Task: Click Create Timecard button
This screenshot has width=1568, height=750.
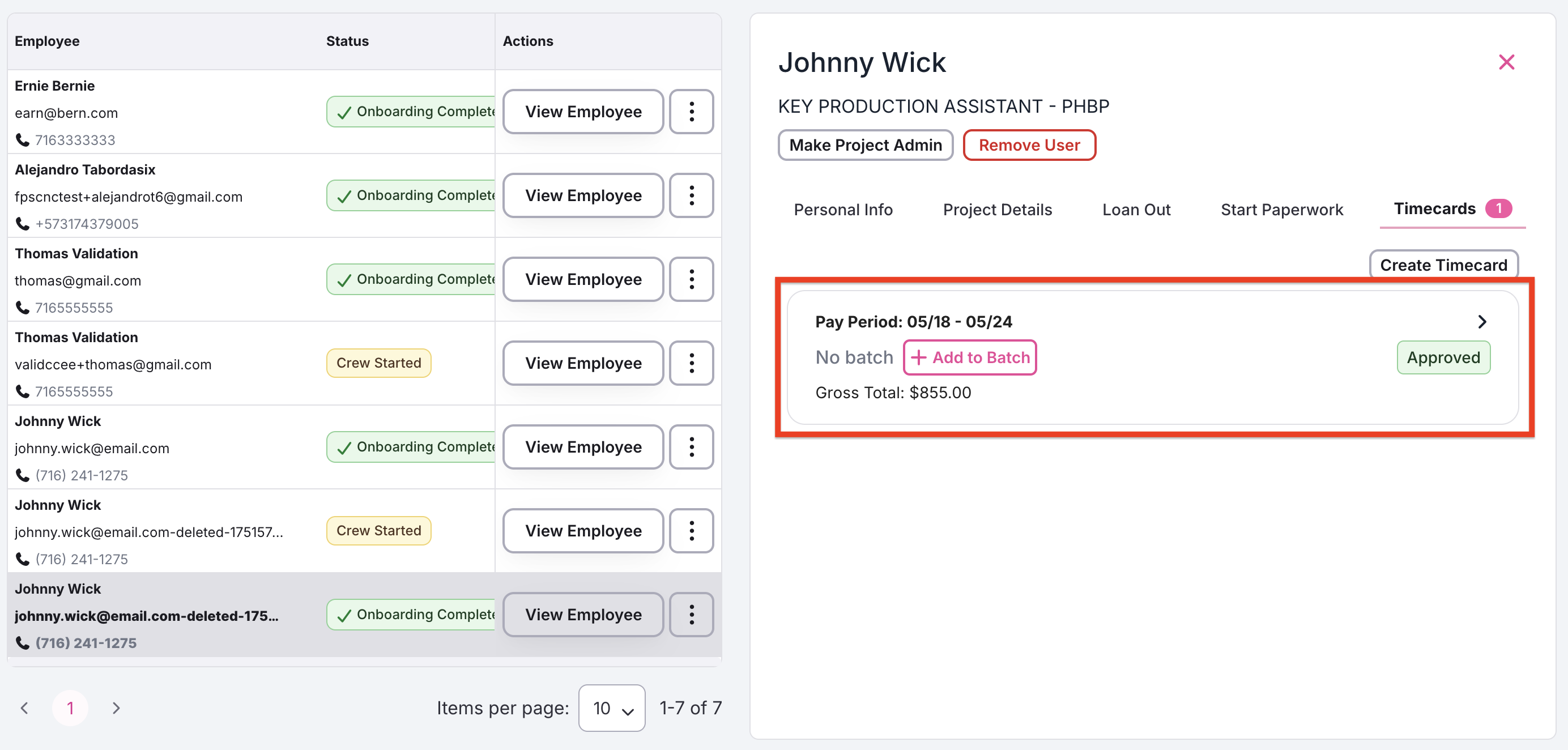Action: coord(1443,265)
